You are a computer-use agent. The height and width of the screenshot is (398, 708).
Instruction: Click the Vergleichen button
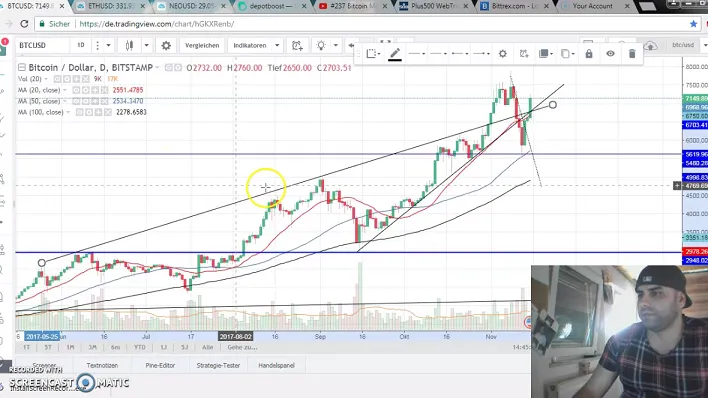(x=202, y=45)
